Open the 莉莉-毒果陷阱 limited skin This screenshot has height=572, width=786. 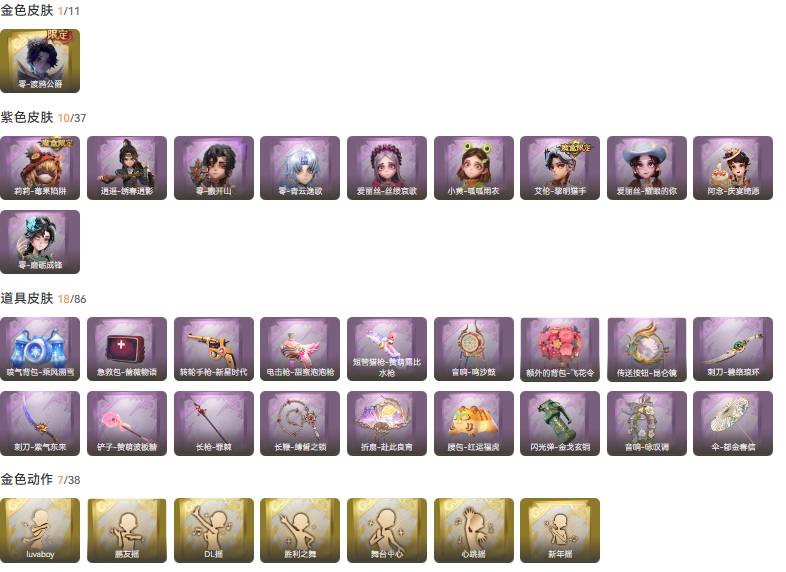(40, 168)
